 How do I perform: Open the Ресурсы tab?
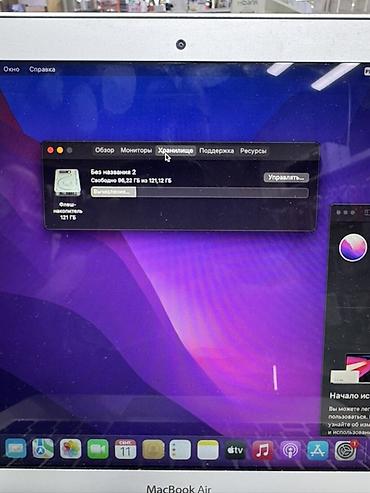click(253, 151)
